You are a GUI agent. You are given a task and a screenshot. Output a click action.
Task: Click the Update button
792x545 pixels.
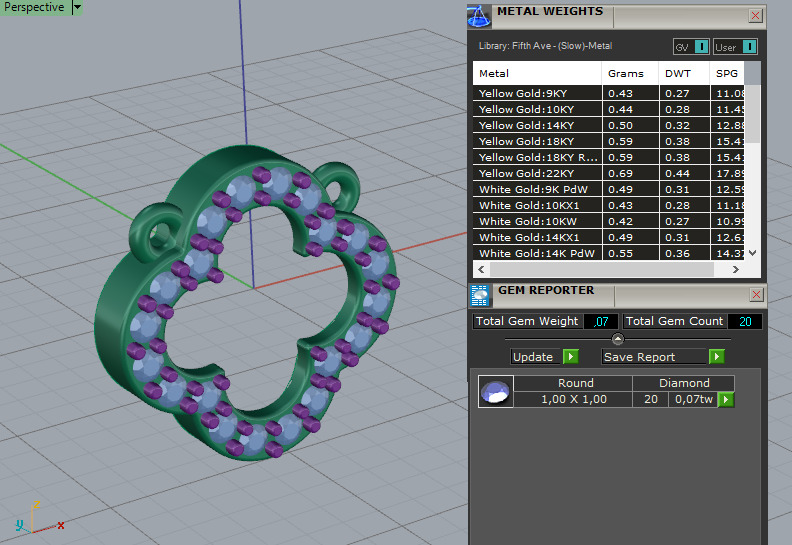(x=533, y=357)
